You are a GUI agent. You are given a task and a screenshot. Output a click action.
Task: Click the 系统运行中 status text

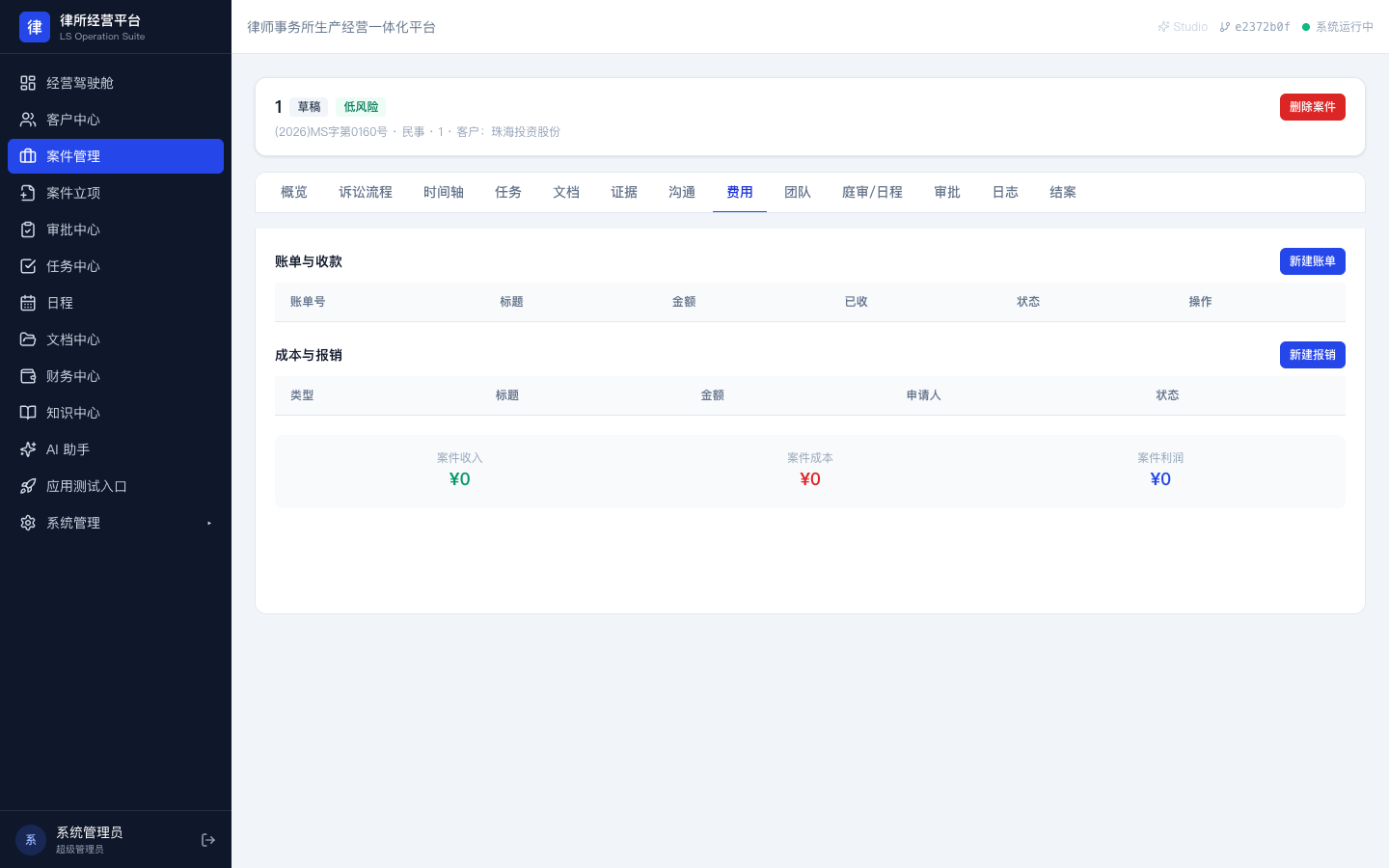pos(1345,27)
